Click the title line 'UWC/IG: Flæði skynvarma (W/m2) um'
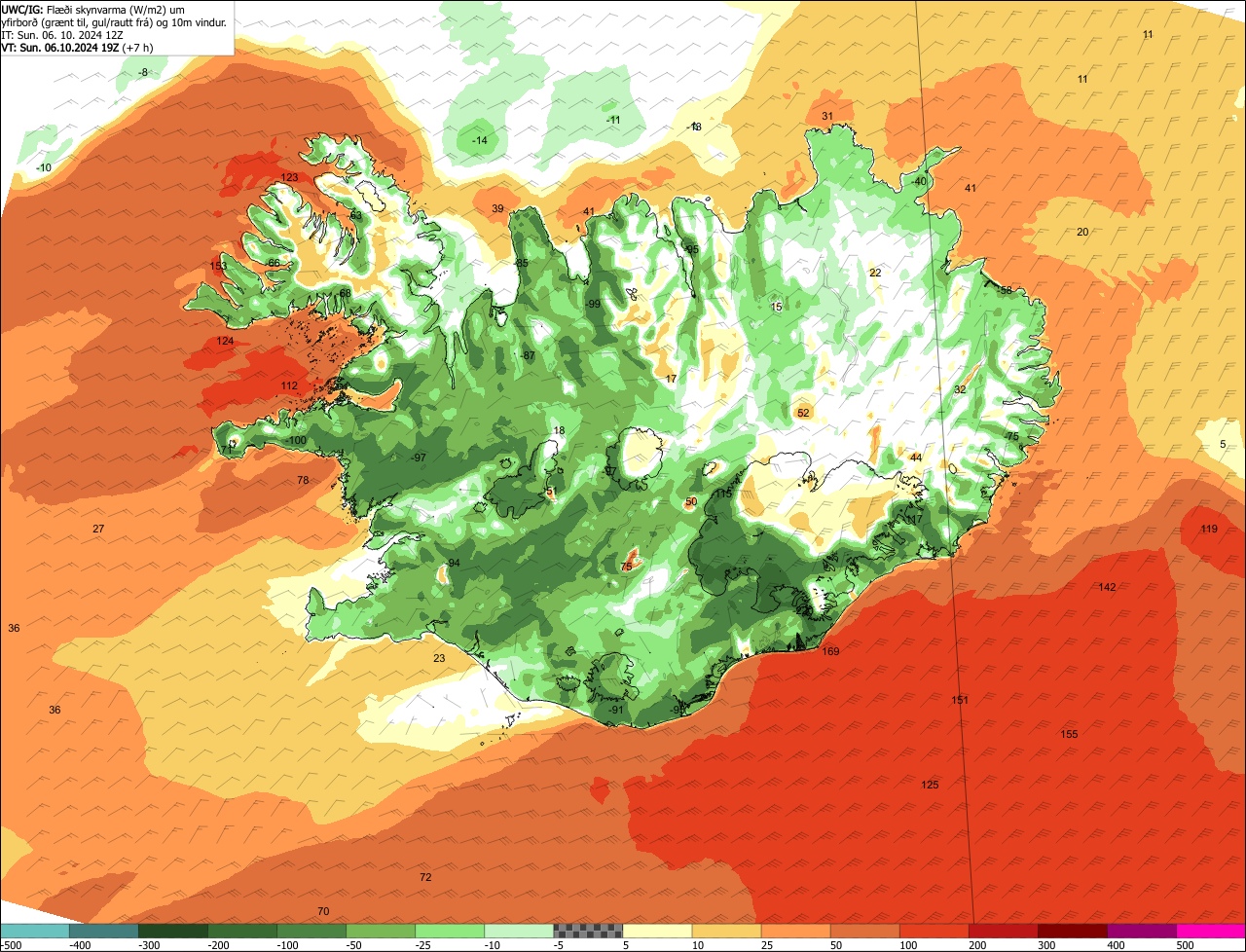 coord(93,9)
